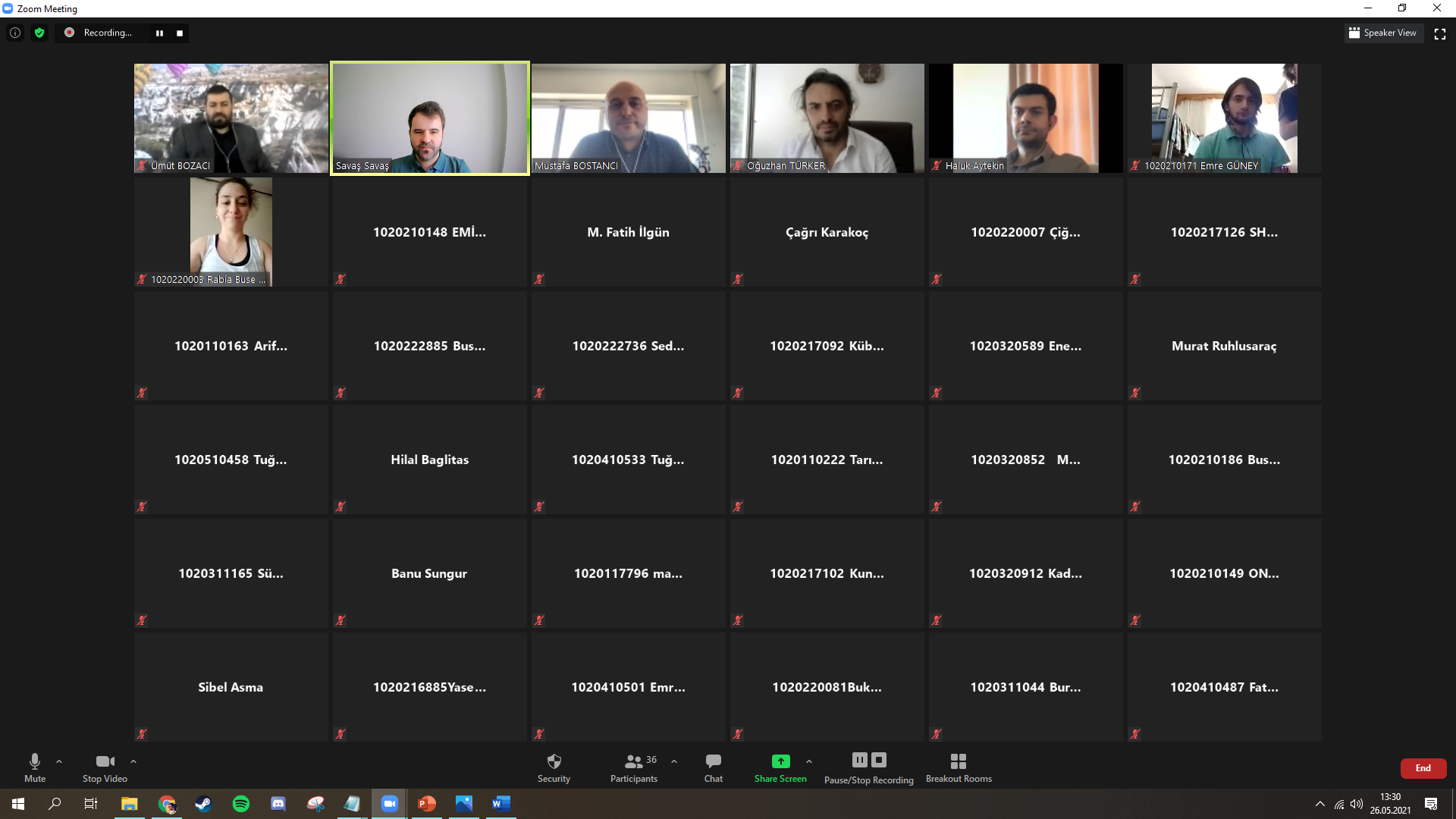Open Word from taskbar
Screen dimensions: 1456x819
pyautogui.click(x=501, y=804)
